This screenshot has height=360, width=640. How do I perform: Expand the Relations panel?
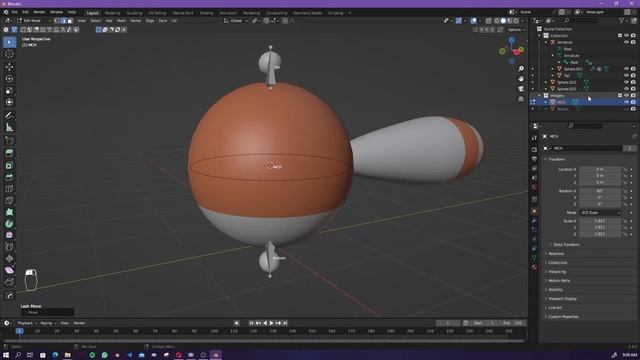pyautogui.click(x=556, y=253)
